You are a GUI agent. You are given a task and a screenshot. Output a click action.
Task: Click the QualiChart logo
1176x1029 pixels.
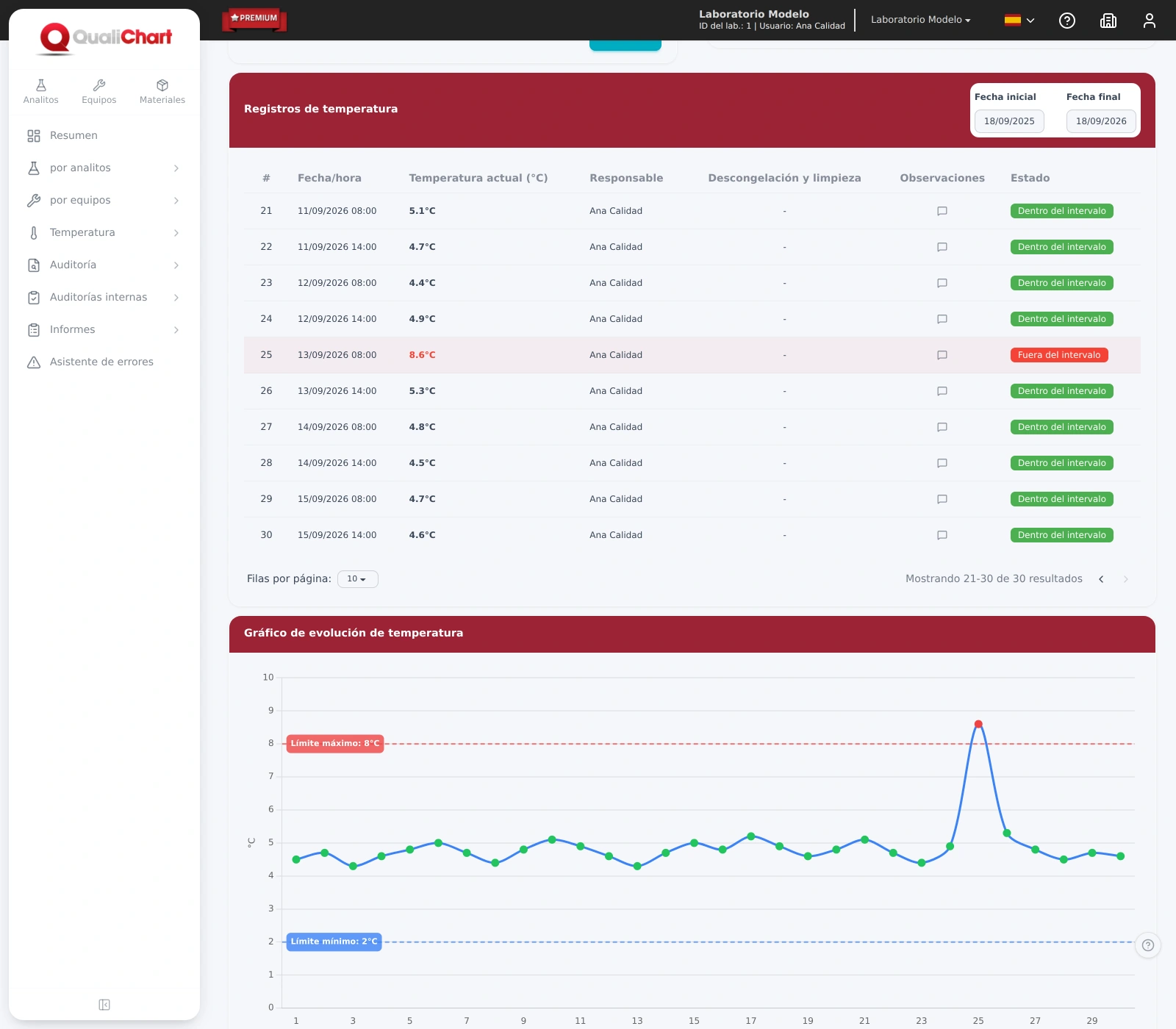point(106,37)
